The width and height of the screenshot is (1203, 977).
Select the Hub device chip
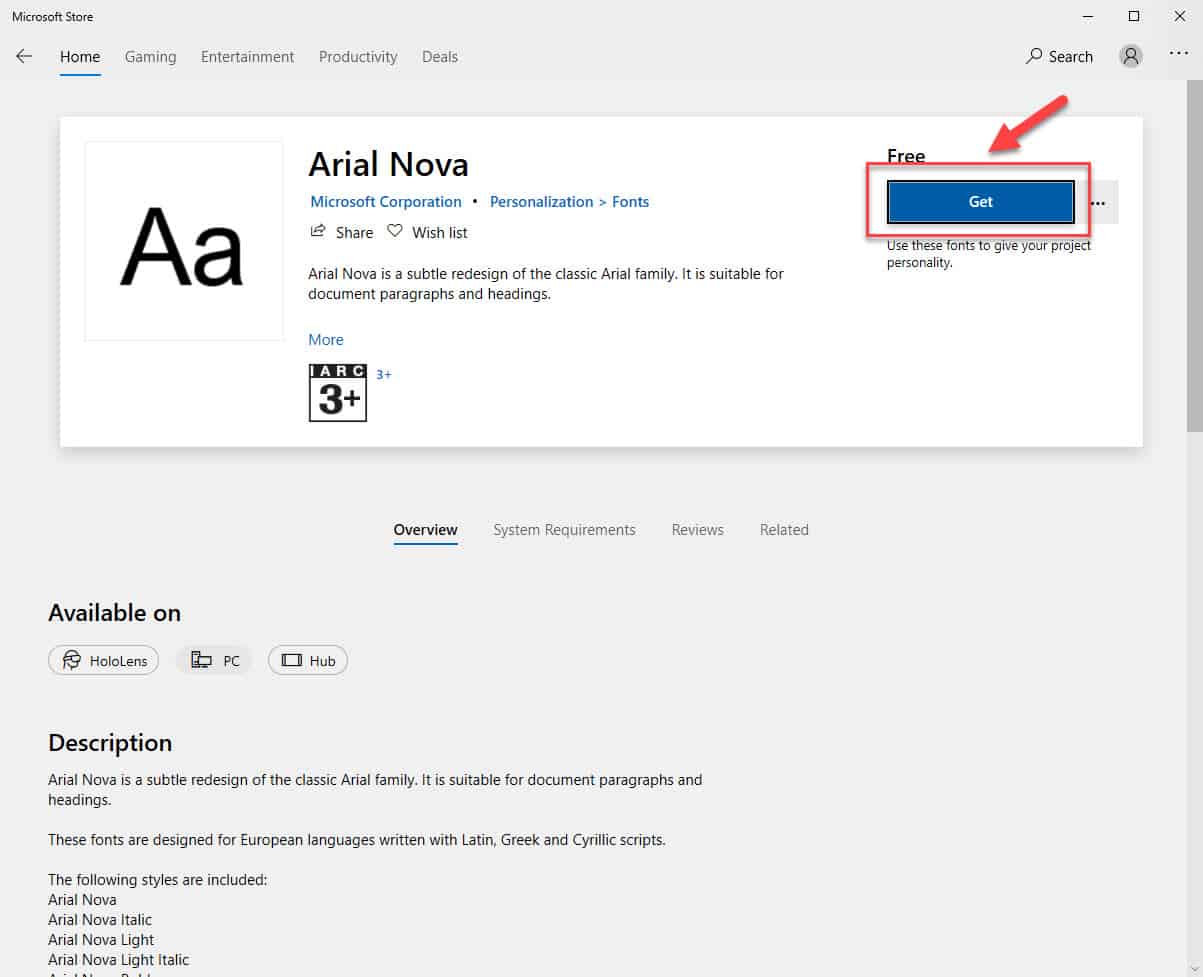pos(308,660)
